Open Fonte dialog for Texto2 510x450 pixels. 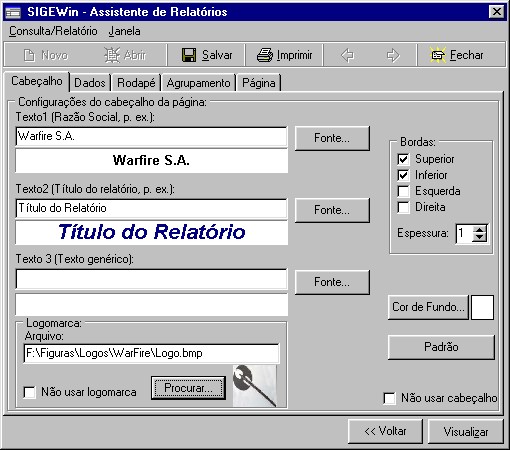click(332, 210)
